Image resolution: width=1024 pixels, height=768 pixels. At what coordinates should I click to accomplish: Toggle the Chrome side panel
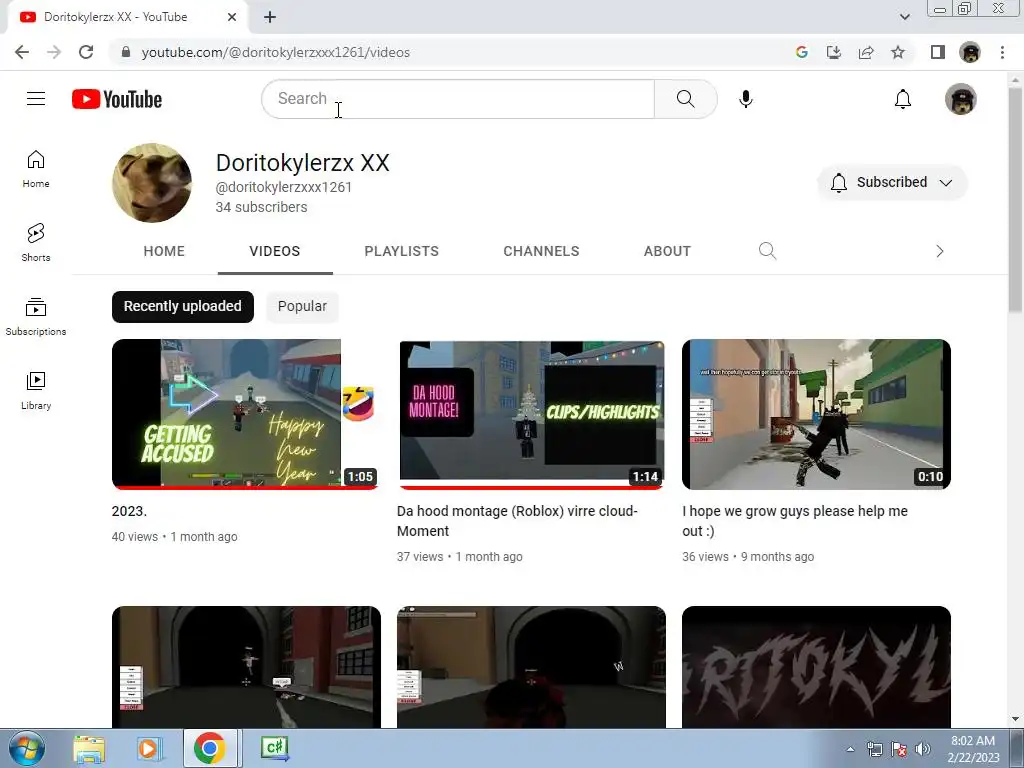[x=938, y=52]
